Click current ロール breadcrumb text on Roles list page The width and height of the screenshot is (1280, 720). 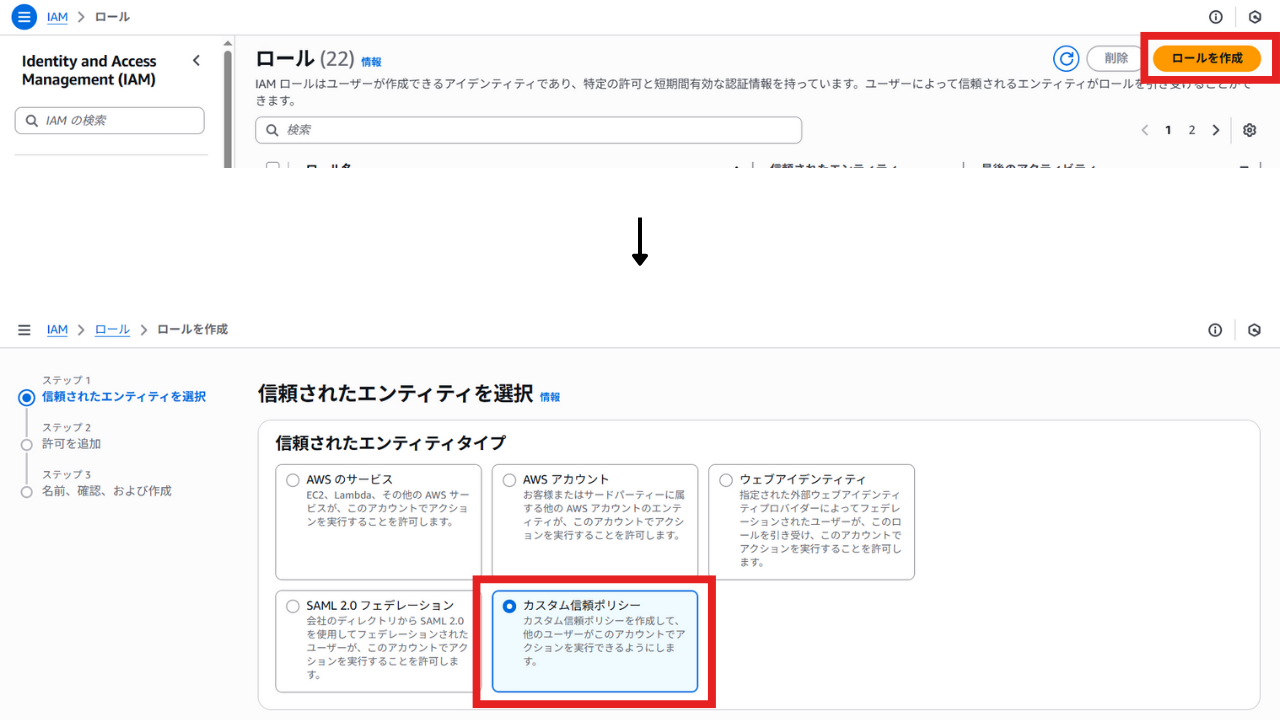point(112,17)
